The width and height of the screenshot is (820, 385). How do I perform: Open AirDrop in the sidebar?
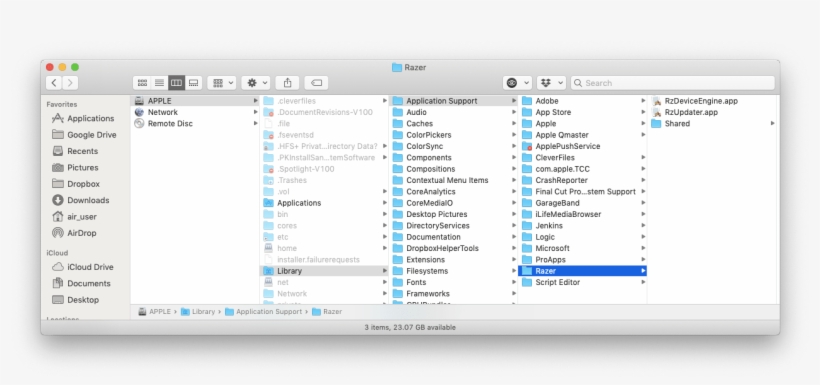pyautogui.click(x=74, y=233)
